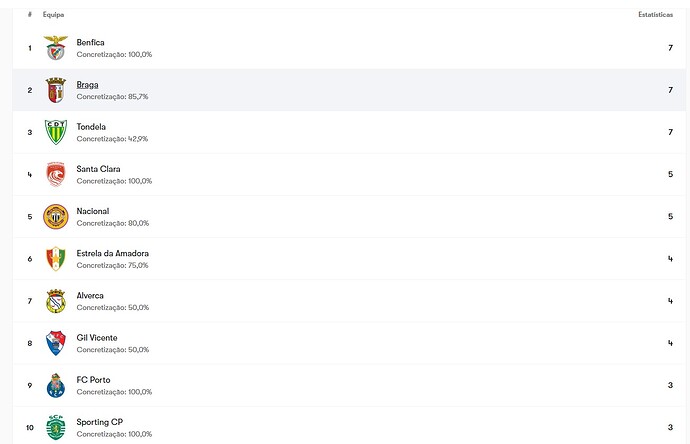Click the Benfica club crest
This screenshot has width=690, height=444.
[55, 48]
